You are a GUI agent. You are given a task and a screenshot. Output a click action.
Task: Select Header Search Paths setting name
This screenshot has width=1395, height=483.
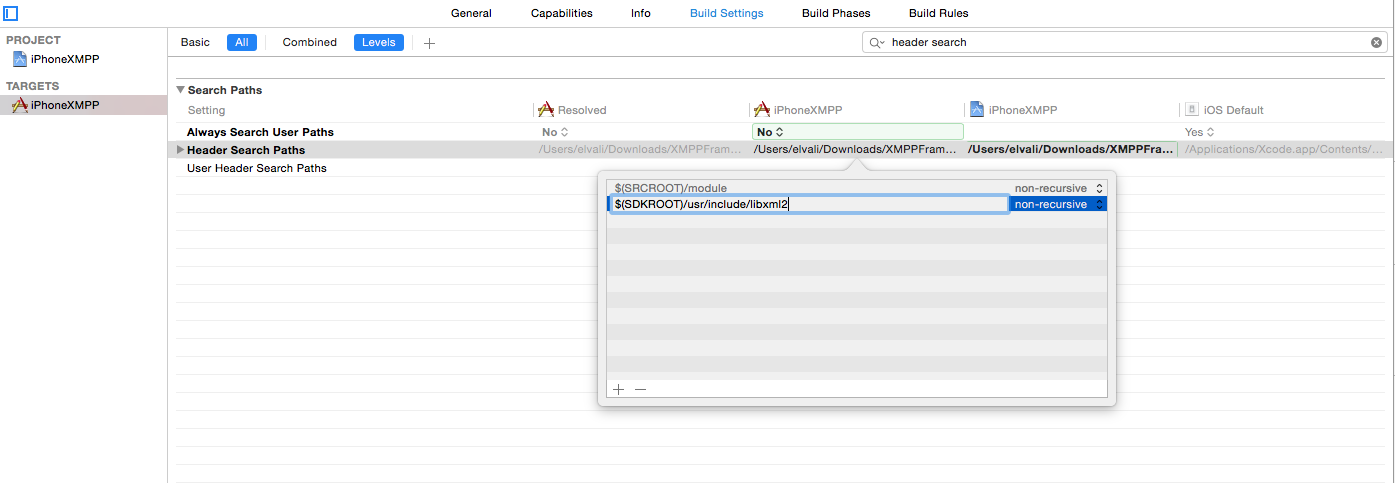pos(246,150)
